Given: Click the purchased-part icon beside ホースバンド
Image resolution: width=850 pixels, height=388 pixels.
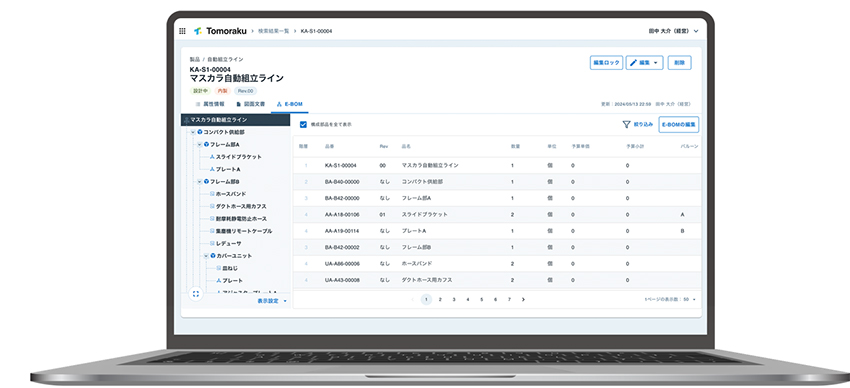Looking at the screenshot, I should coord(212,193).
